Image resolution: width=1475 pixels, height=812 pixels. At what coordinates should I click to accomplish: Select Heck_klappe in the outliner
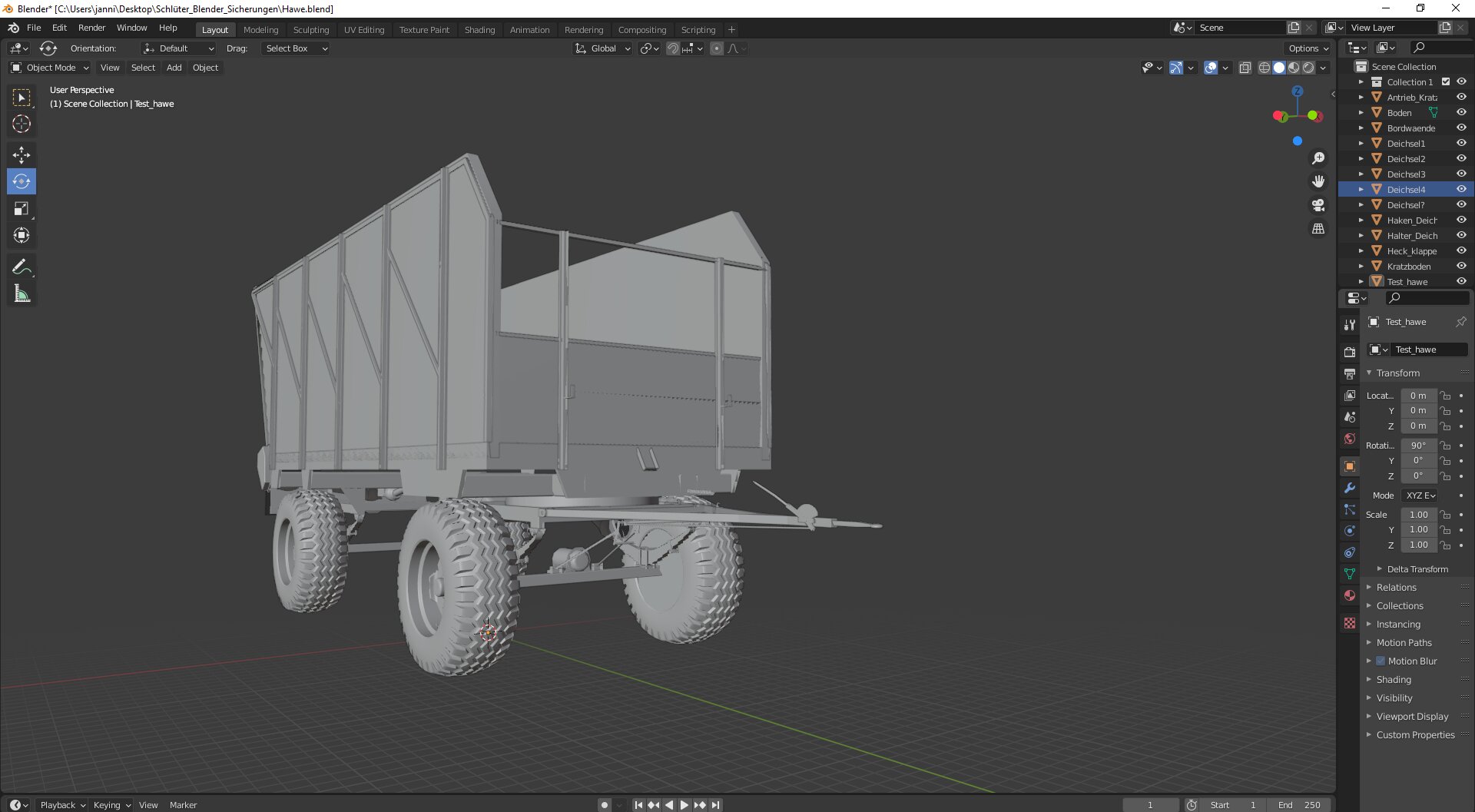(x=1411, y=251)
